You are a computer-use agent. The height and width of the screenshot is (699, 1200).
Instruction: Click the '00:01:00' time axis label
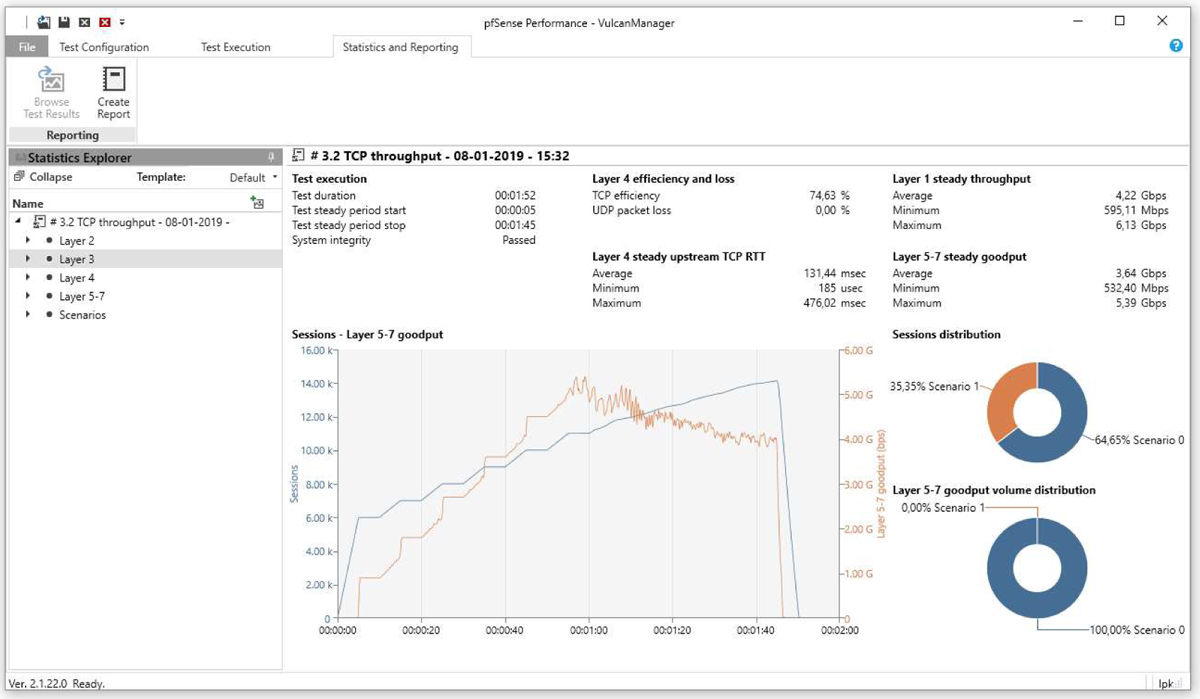tap(588, 631)
